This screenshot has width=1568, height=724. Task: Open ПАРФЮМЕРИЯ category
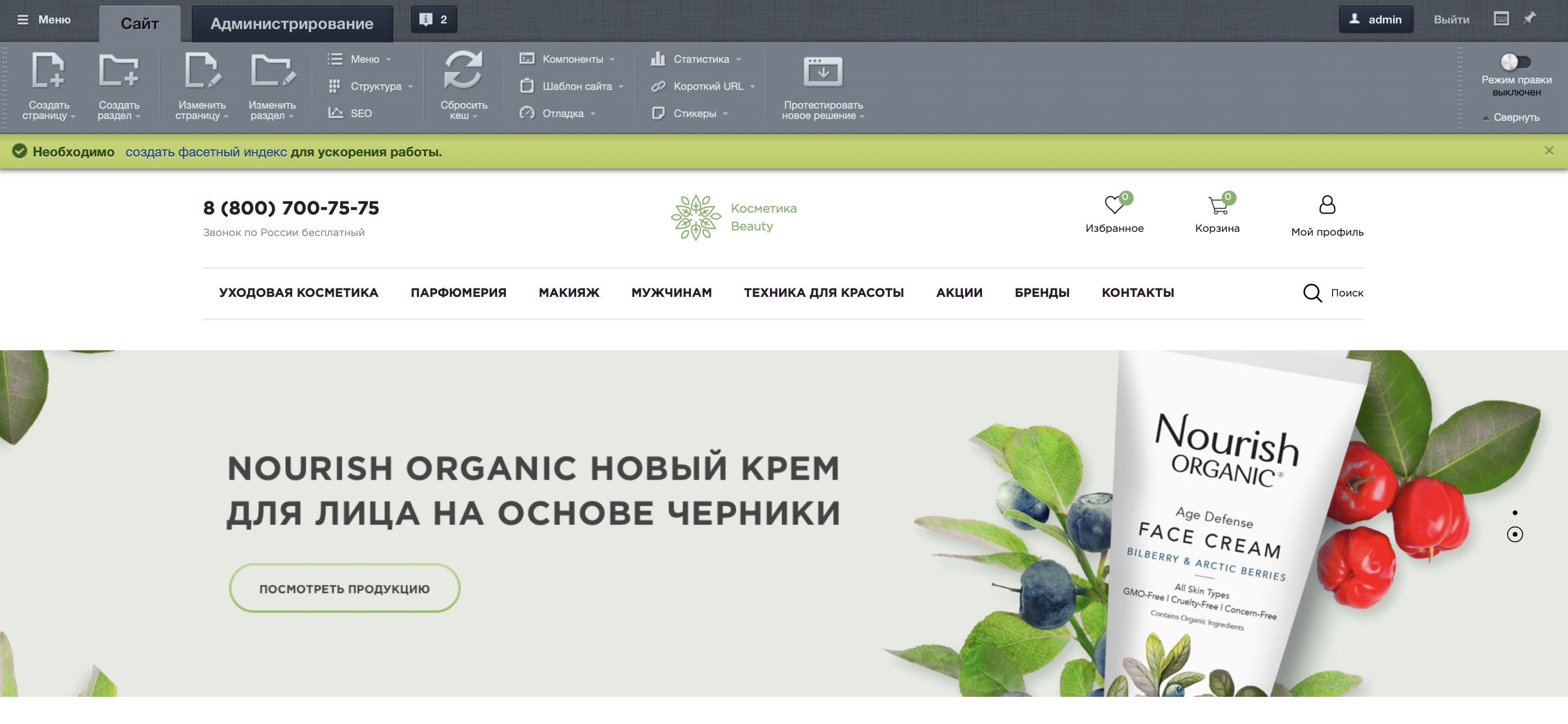(458, 293)
